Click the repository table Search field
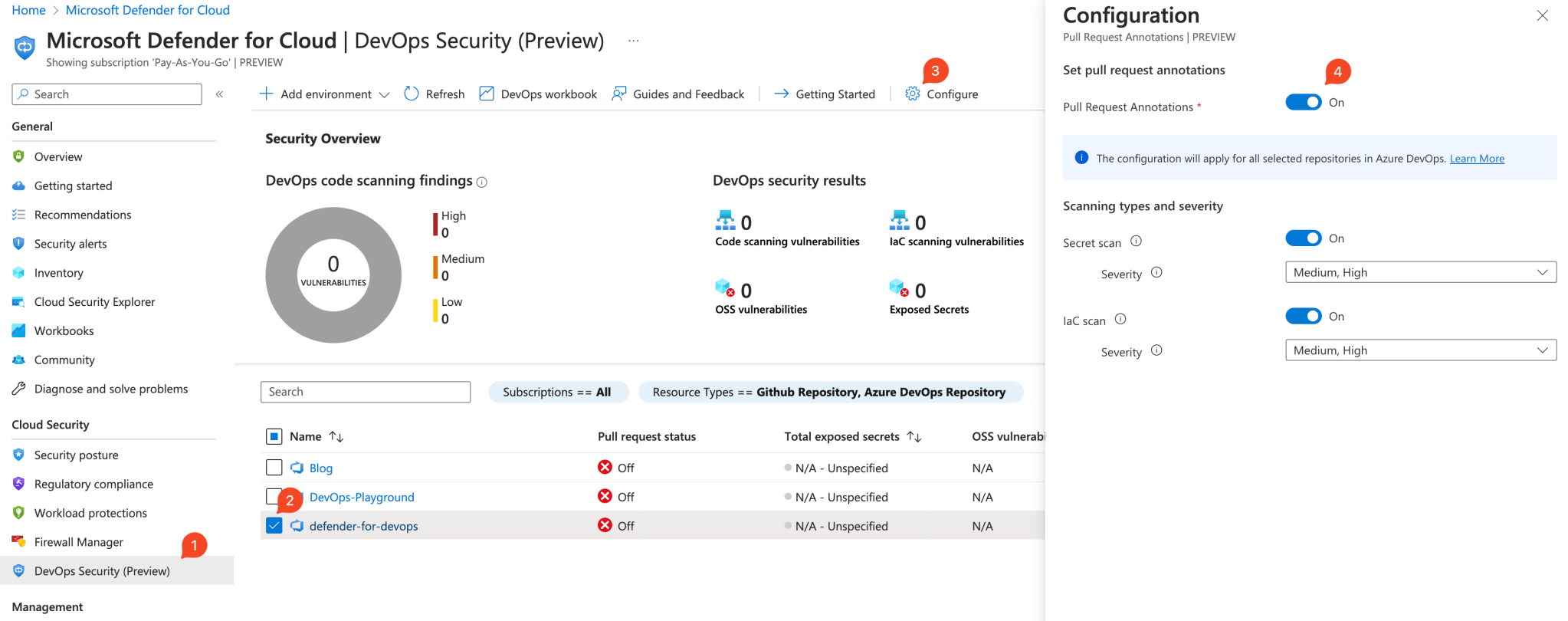The height and width of the screenshot is (621, 1568). point(366,392)
